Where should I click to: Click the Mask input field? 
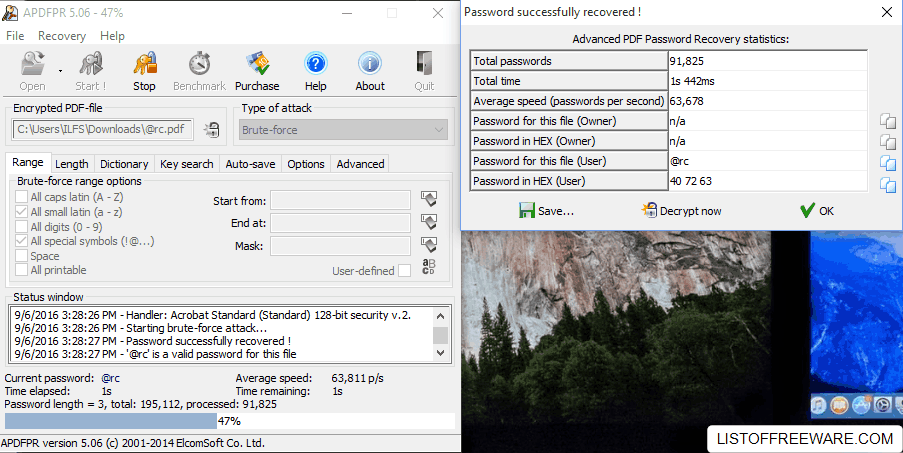(x=340, y=246)
